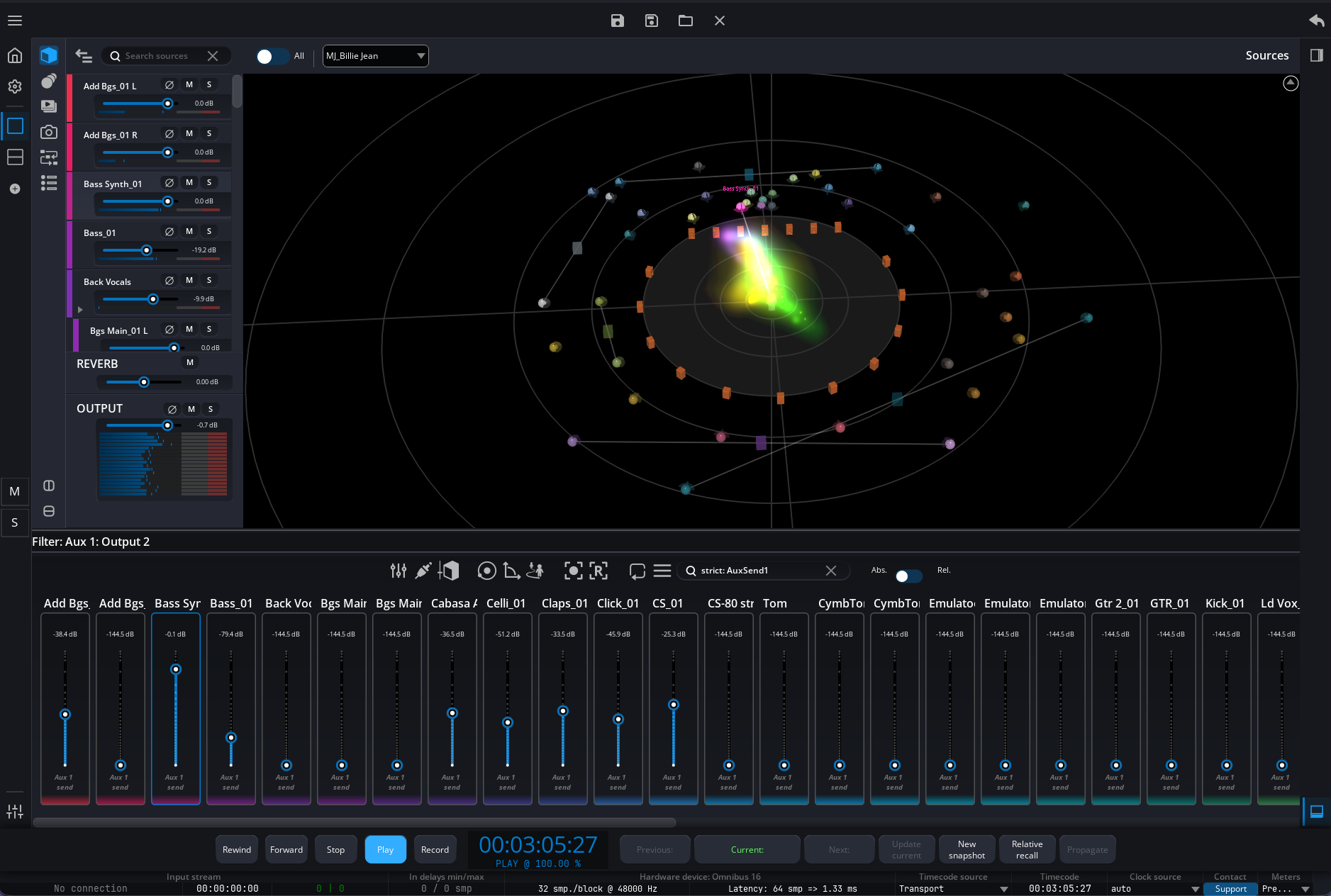1331x896 pixels.
Task: Open the home page icon
Action: click(15, 55)
